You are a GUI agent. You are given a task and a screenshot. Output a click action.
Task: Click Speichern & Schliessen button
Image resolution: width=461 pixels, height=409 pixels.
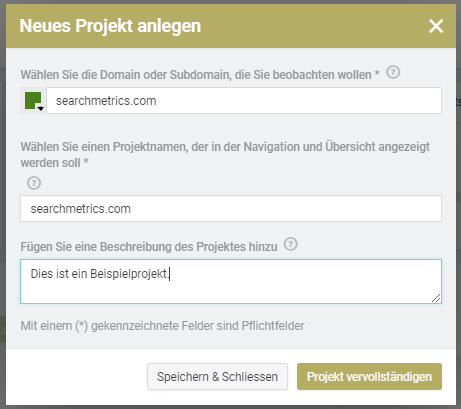[x=217, y=377]
